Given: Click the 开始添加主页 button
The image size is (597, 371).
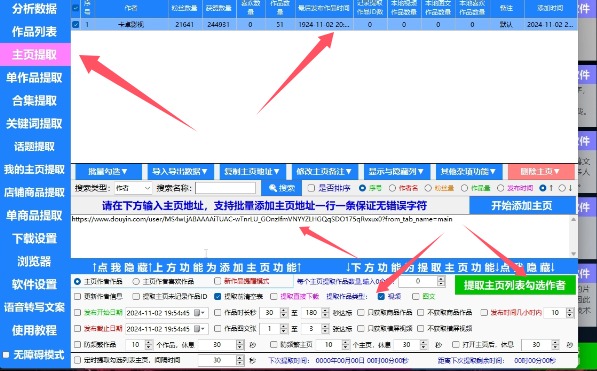Looking at the screenshot, I should pyautogui.click(x=522, y=206).
